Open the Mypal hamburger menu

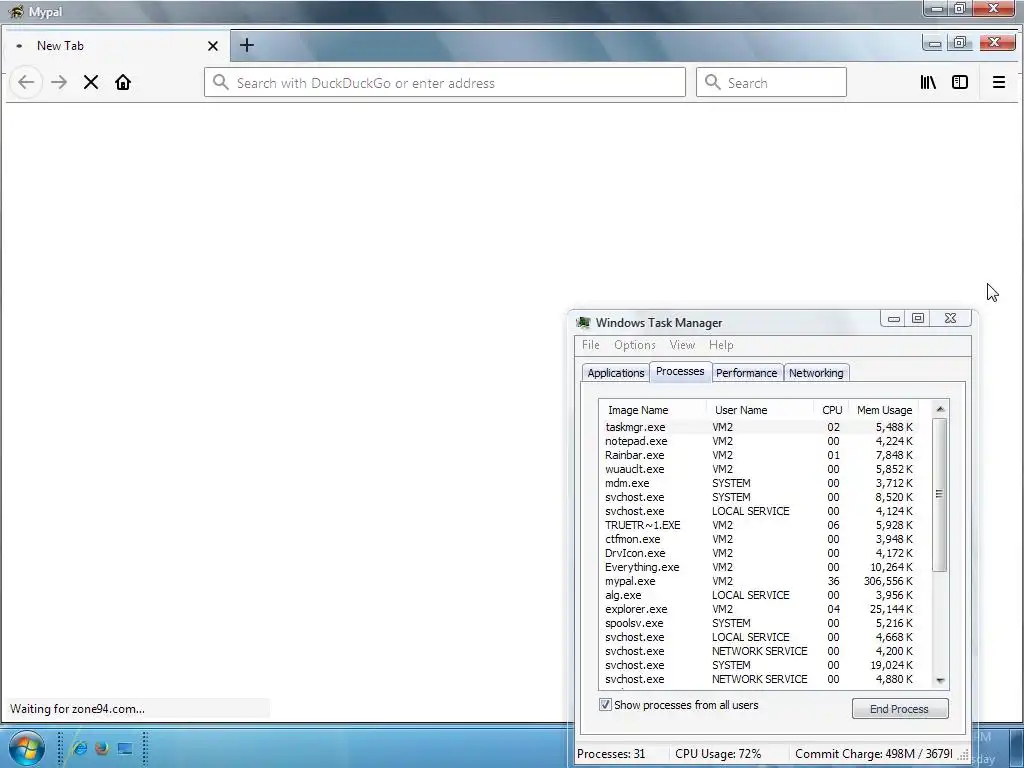[999, 82]
